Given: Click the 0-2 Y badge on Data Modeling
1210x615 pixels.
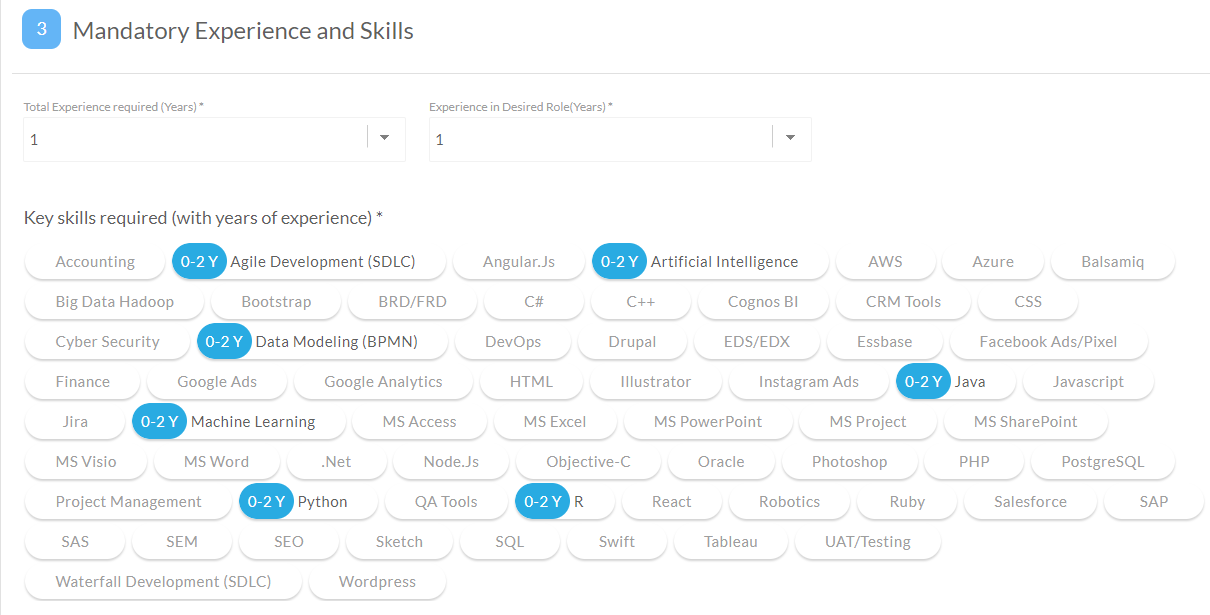Looking at the screenshot, I should [x=224, y=342].
